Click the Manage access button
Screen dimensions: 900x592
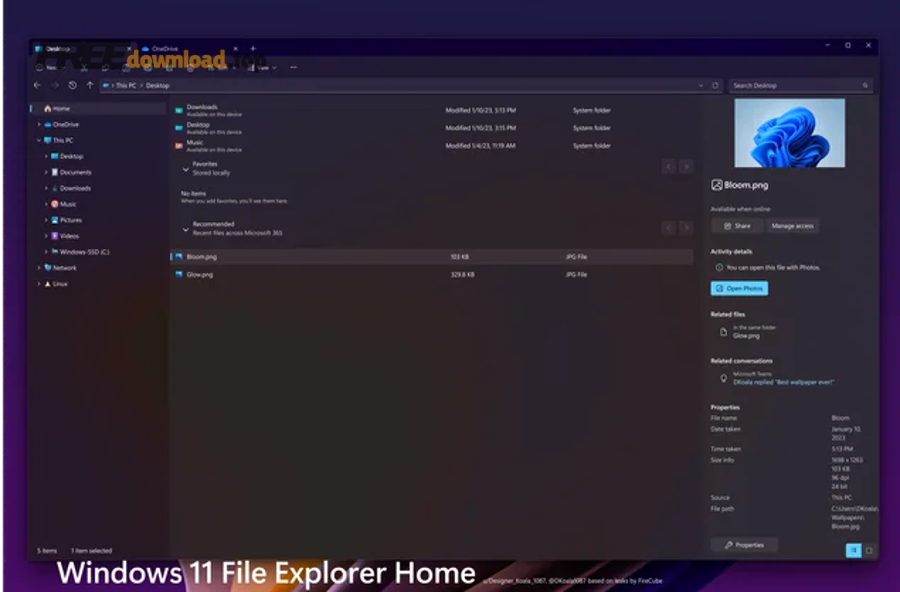pos(792,226)
